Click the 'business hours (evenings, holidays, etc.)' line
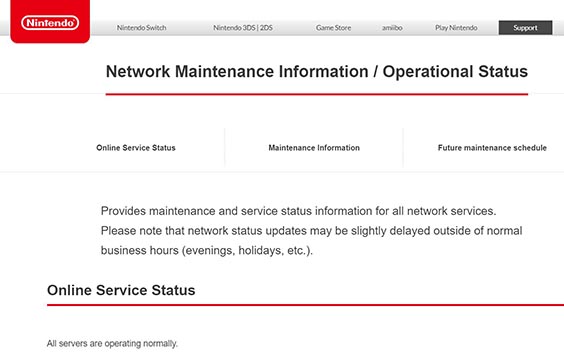 pyautogui.click(x=206, y=250)
